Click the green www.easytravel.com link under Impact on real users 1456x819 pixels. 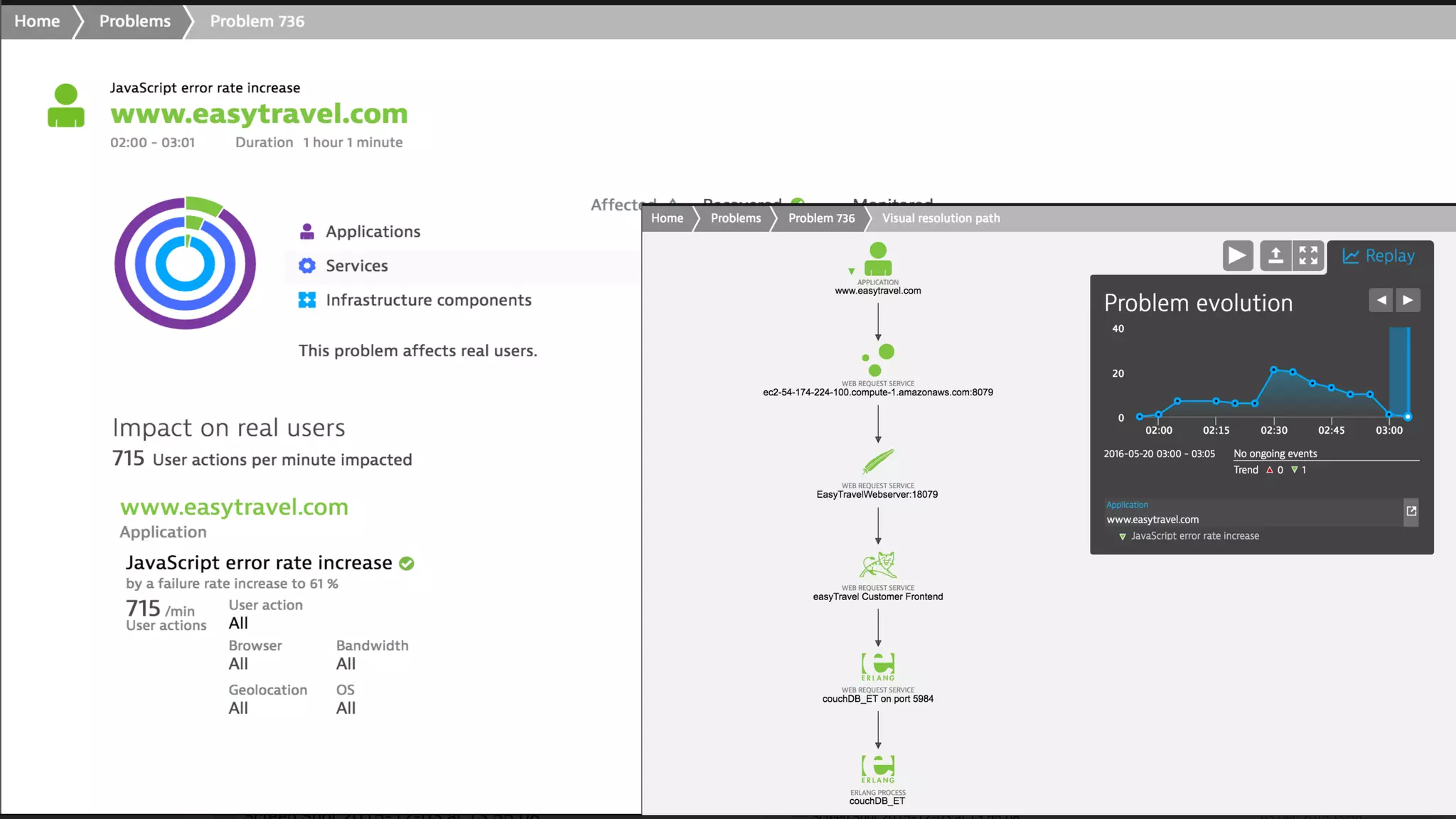(x=234, y=507)
